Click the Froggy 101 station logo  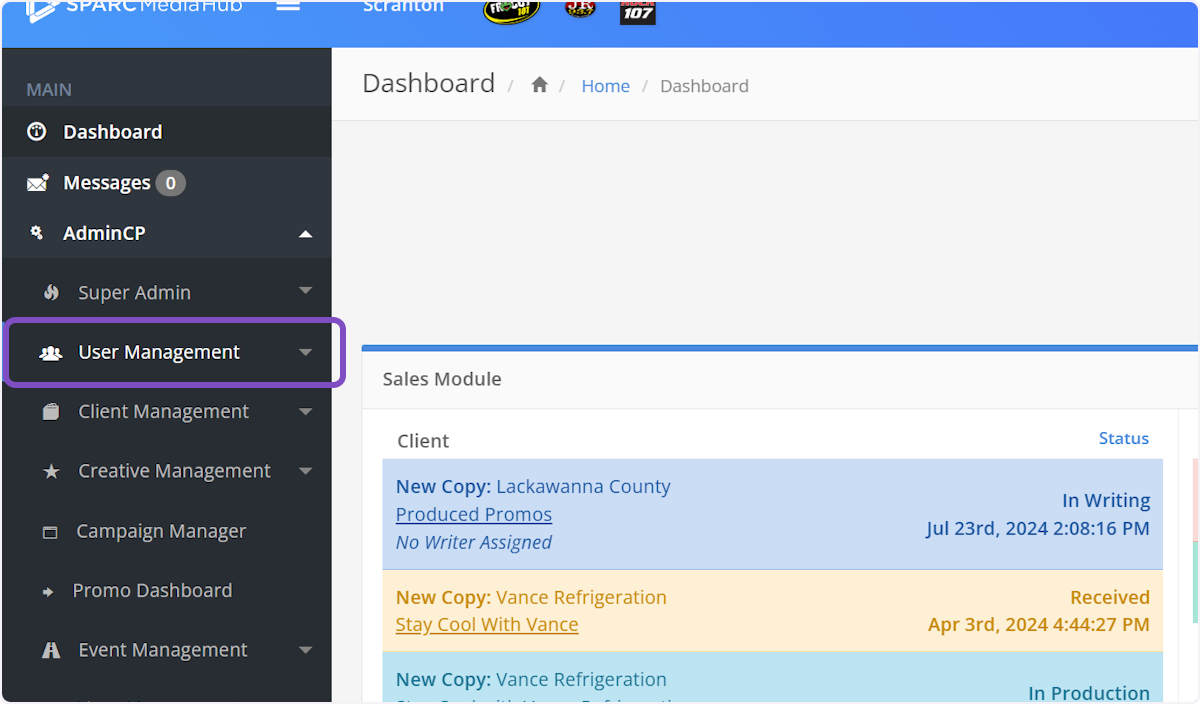(x=511, y=10)
